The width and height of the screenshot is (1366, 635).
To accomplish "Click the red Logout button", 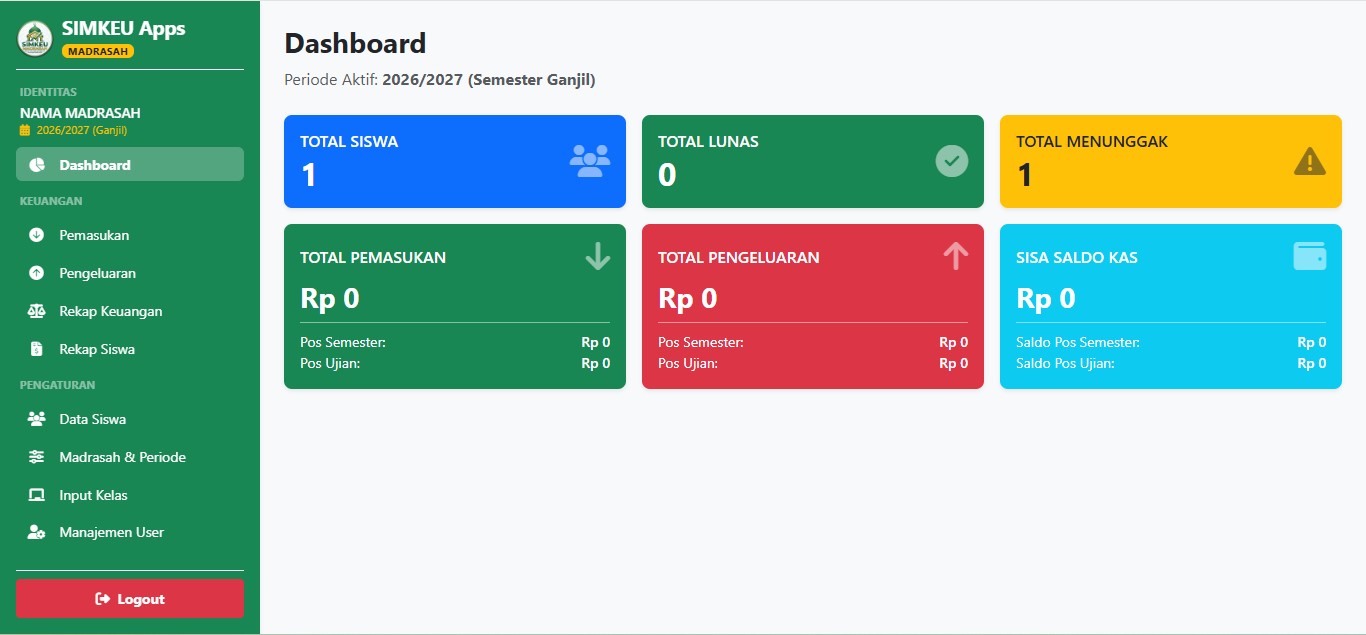I will (130, 599).
